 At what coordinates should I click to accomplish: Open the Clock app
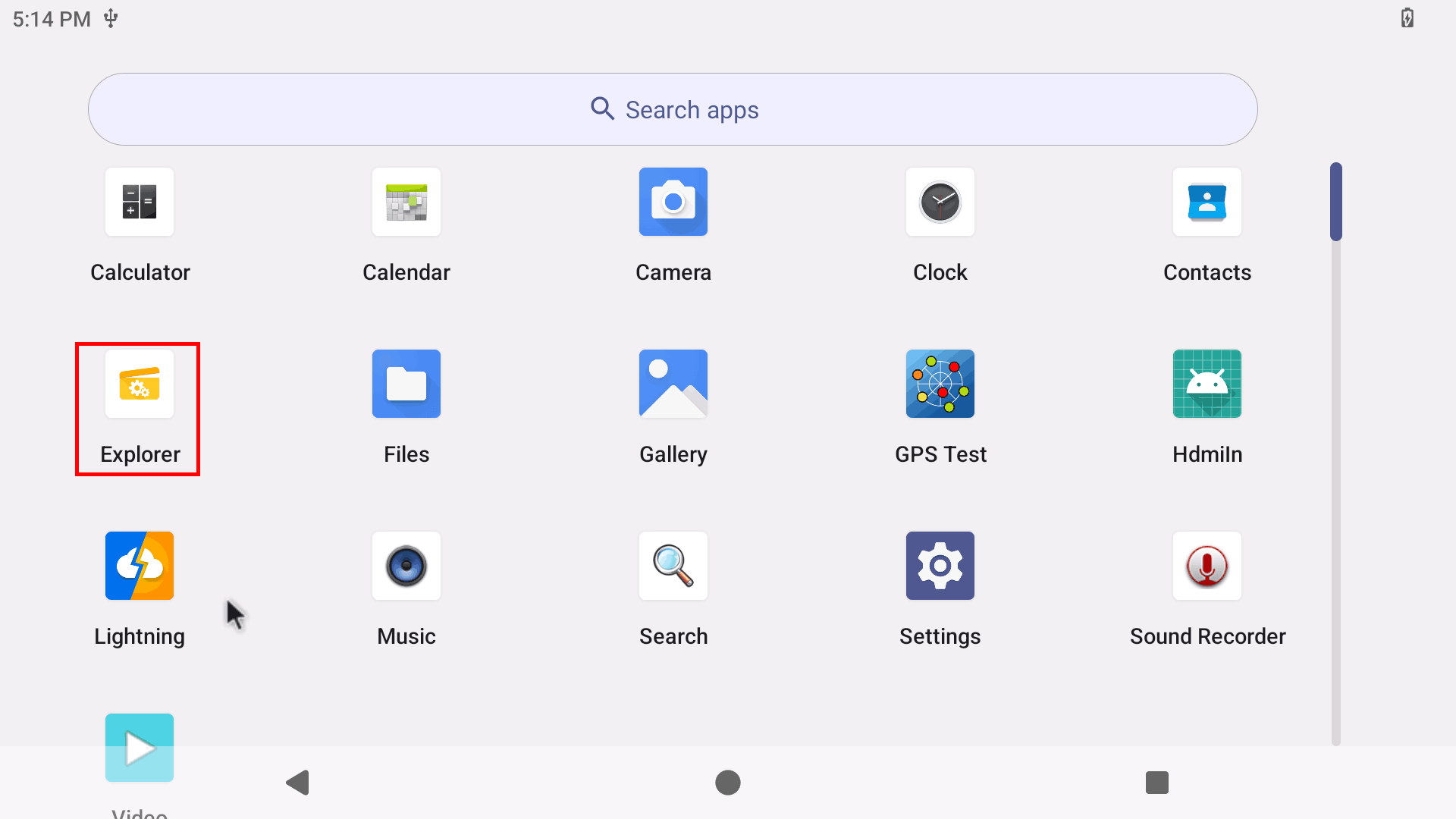940,202
